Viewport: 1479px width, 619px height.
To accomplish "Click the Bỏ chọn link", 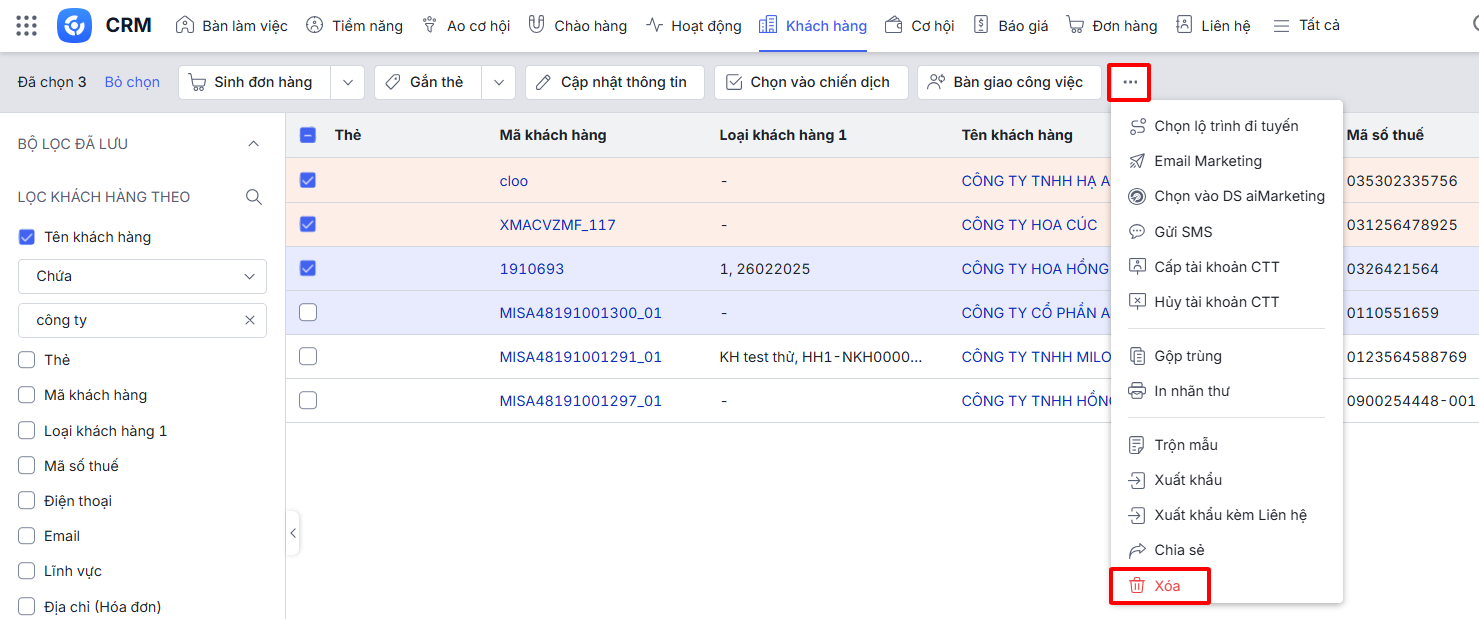I will tap(132, 82).
